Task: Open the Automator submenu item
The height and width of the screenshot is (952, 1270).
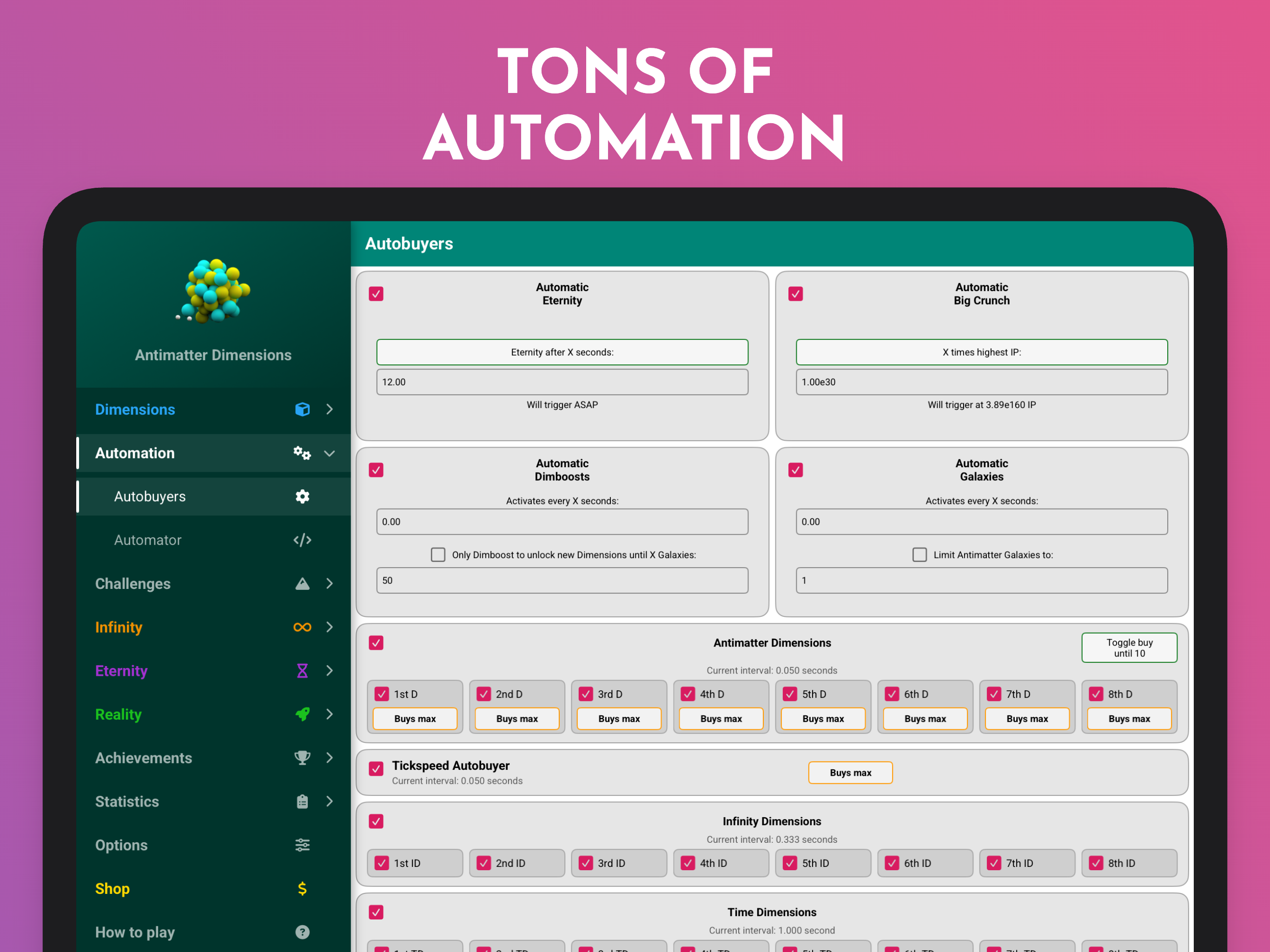Action: click(213, 540)
